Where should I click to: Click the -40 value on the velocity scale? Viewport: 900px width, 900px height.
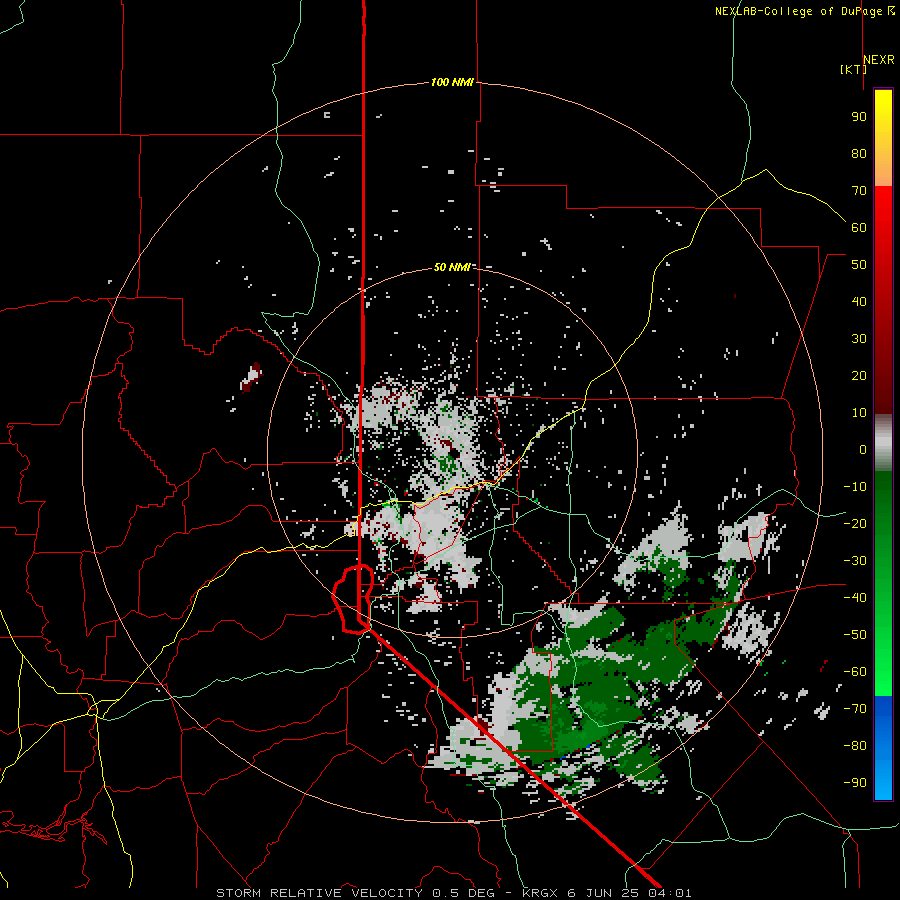click(855, 598)
